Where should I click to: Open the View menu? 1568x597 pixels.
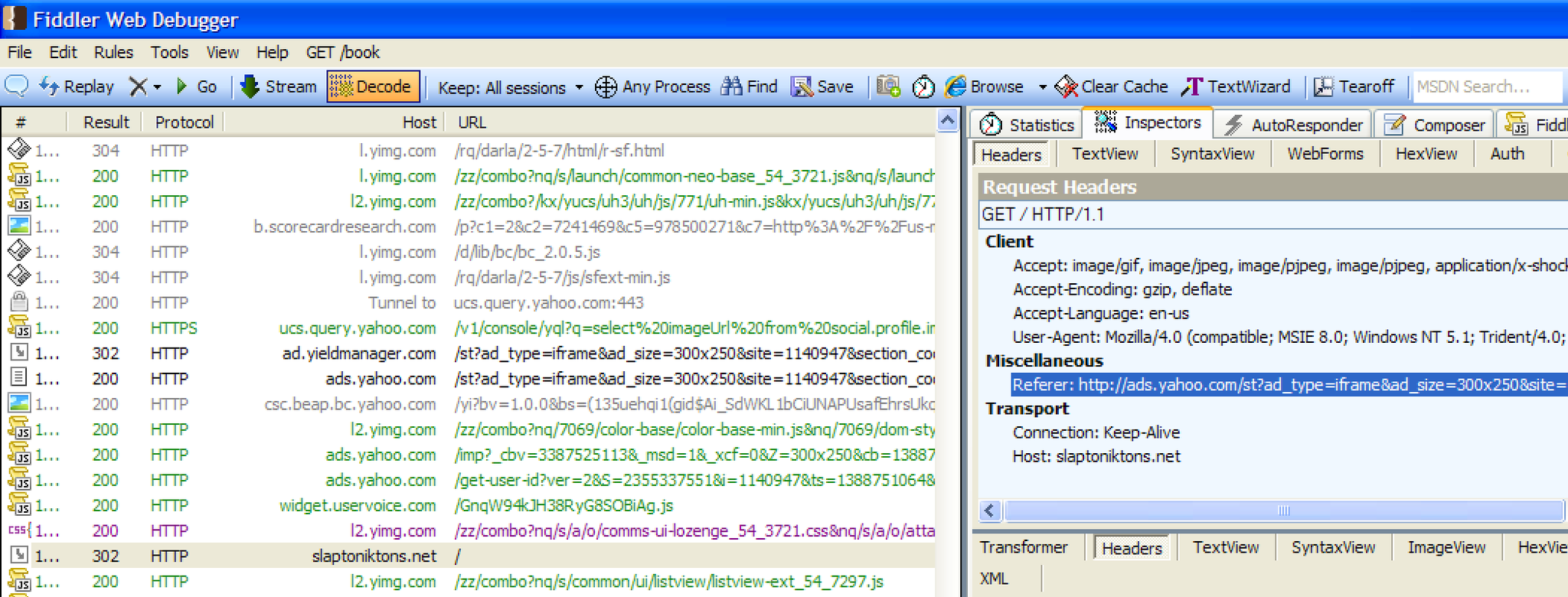coord(222,52)
